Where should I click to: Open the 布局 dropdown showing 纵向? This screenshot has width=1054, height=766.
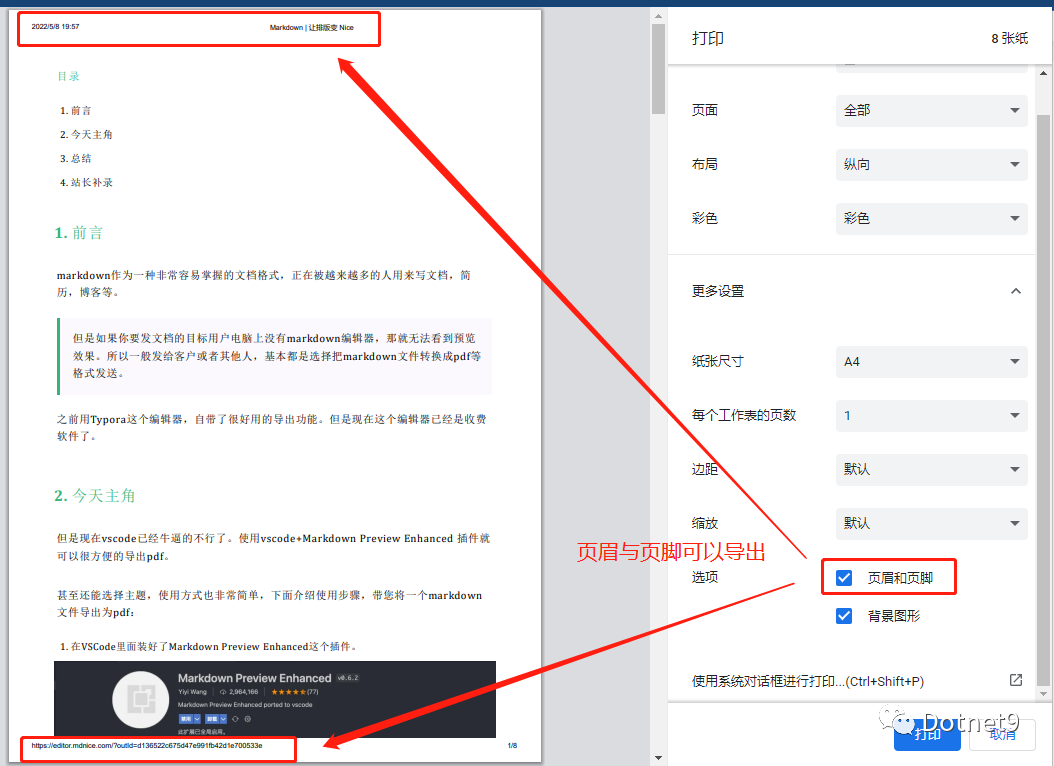click(932, 165)
